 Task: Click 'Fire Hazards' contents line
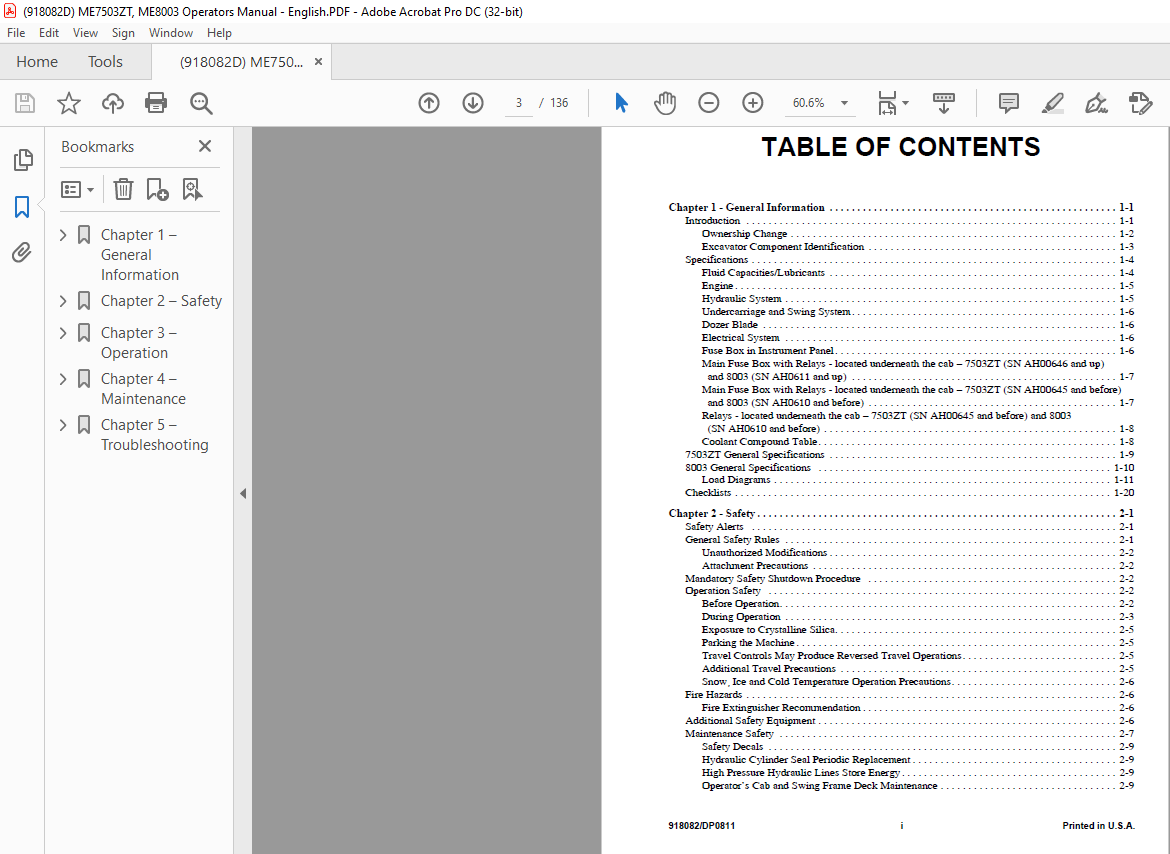pos(909,694)
